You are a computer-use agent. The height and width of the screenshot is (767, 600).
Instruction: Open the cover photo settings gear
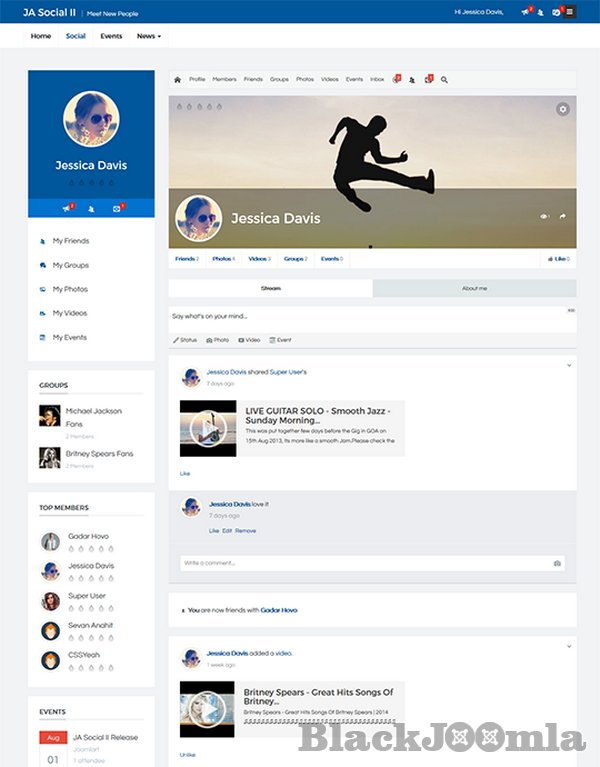pyautogui.click(x=563, y=109)
